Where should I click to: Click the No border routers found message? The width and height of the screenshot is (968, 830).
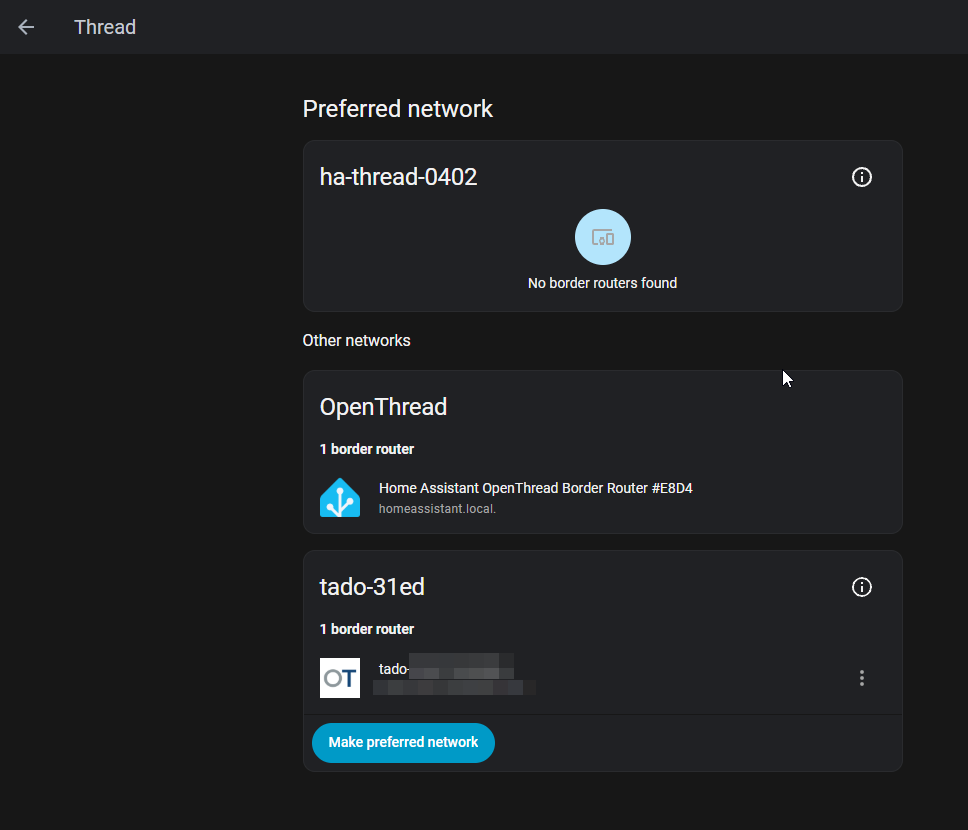(602, 283)
